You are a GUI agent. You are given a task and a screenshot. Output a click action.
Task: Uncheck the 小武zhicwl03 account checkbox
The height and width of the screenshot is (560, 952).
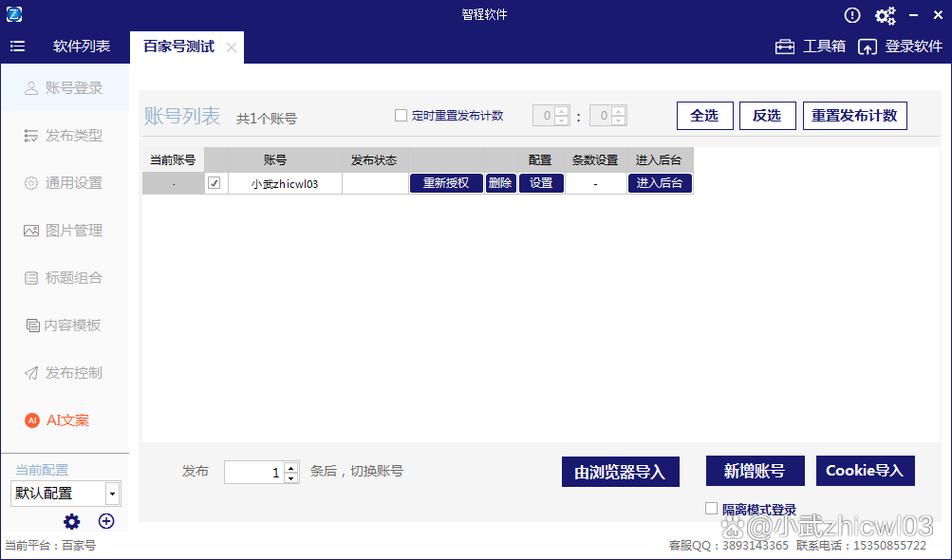tap(214, 183)
